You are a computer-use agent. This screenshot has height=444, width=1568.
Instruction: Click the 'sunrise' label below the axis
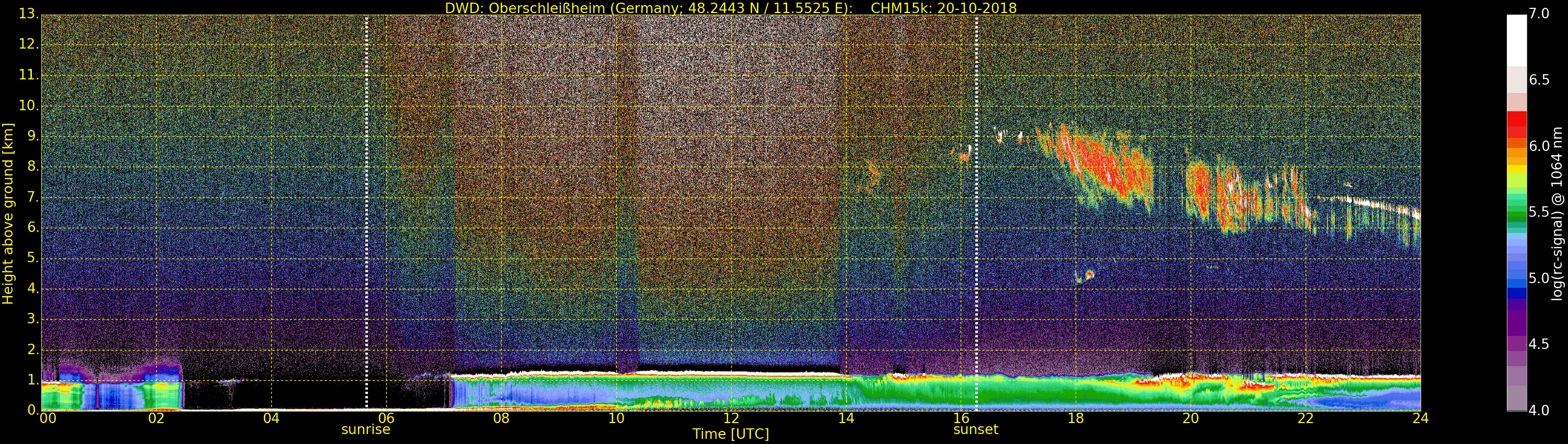(366, 429)
